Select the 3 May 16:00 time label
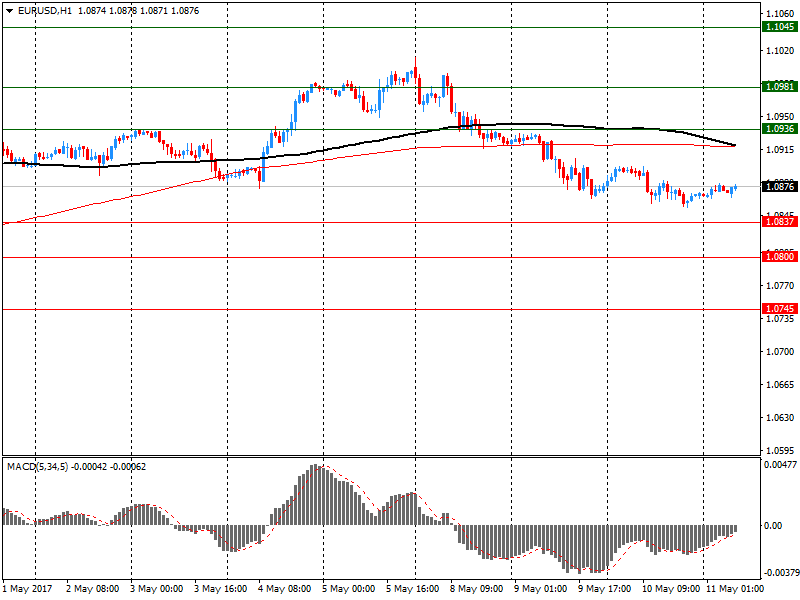800x600 pixels. click(x=221, y=589)
